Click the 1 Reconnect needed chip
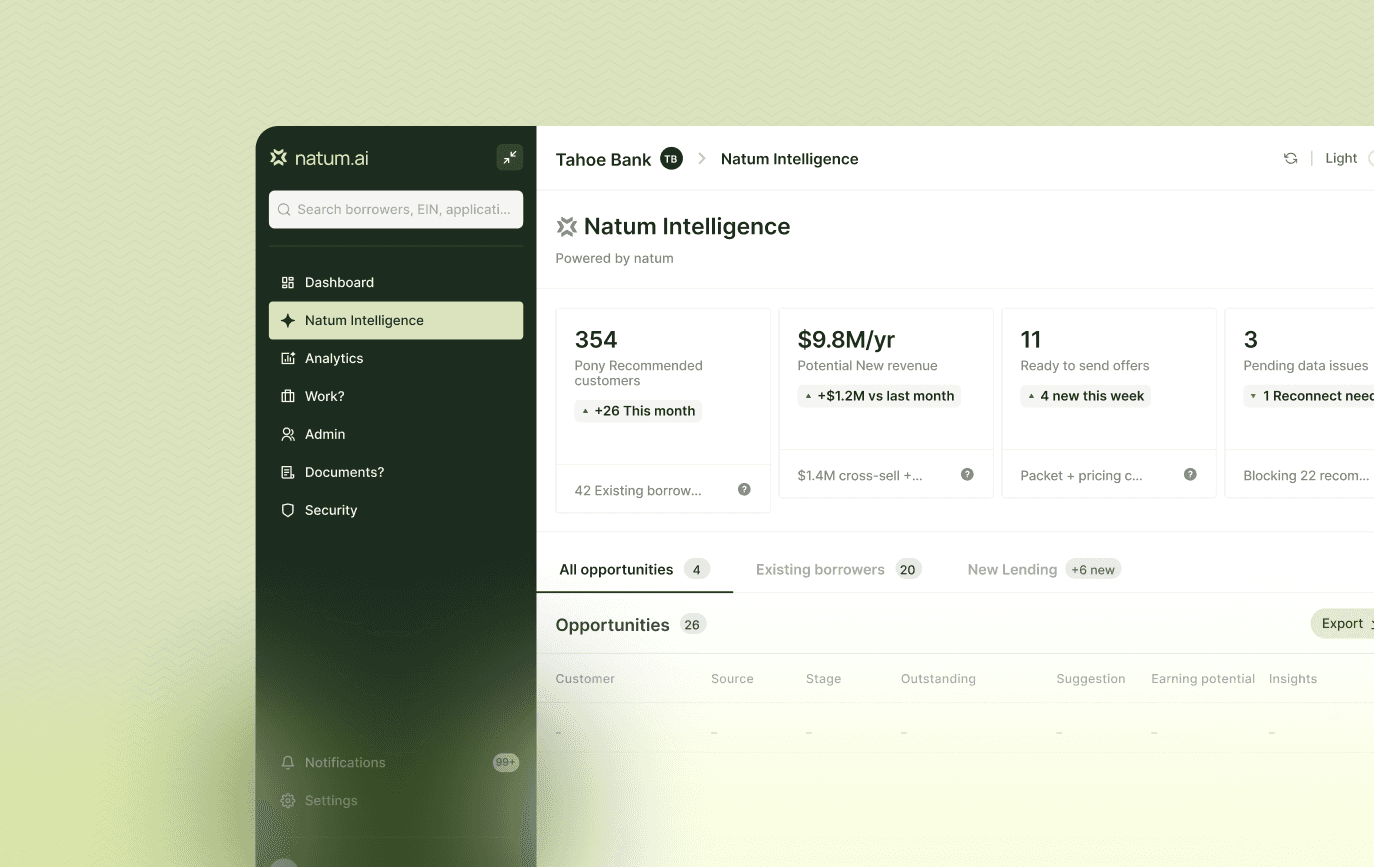Image resolution: width=1374 pixels, height=867 pixels. (x=1310, y=396)
